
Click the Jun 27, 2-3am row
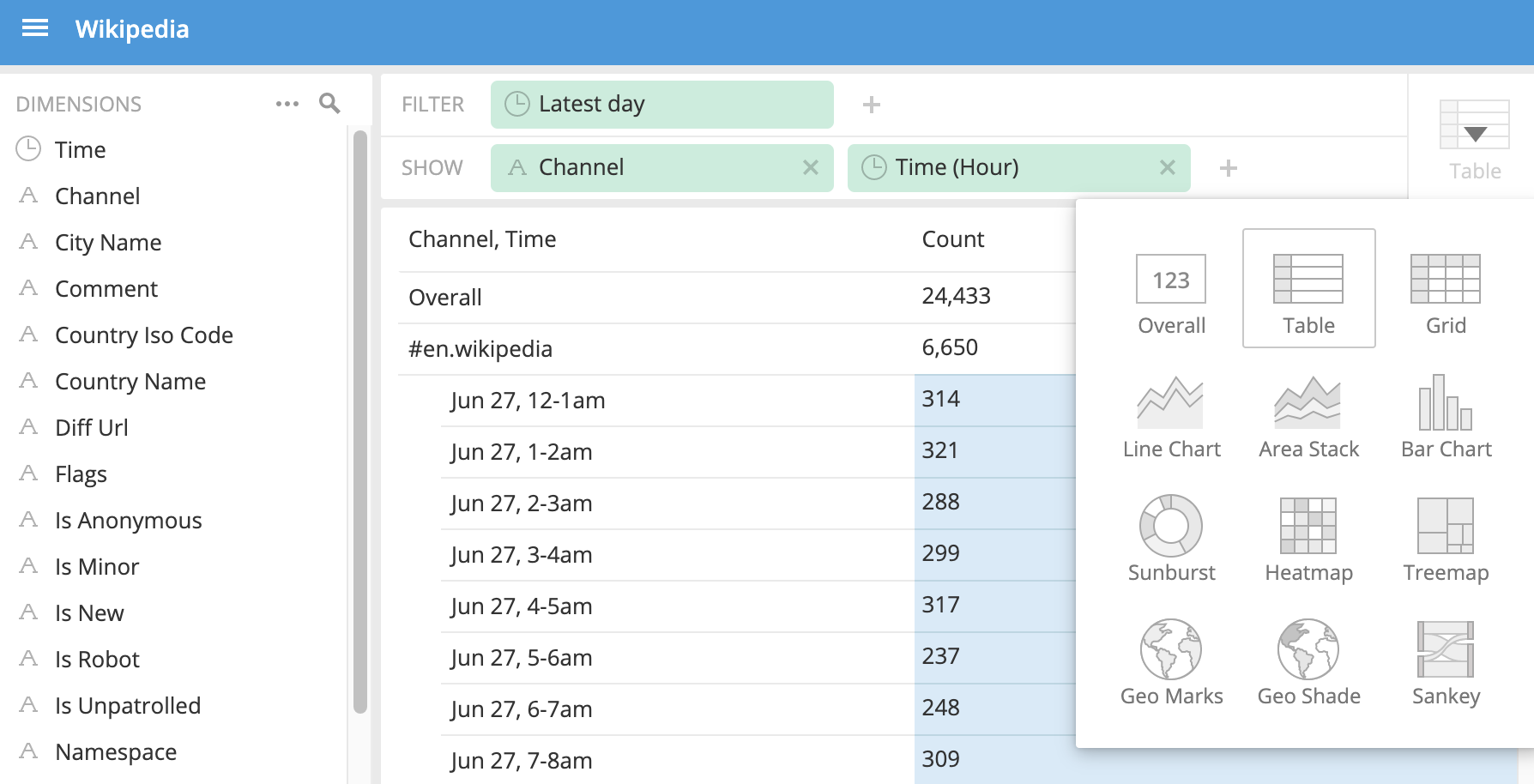tap(758, 504)
